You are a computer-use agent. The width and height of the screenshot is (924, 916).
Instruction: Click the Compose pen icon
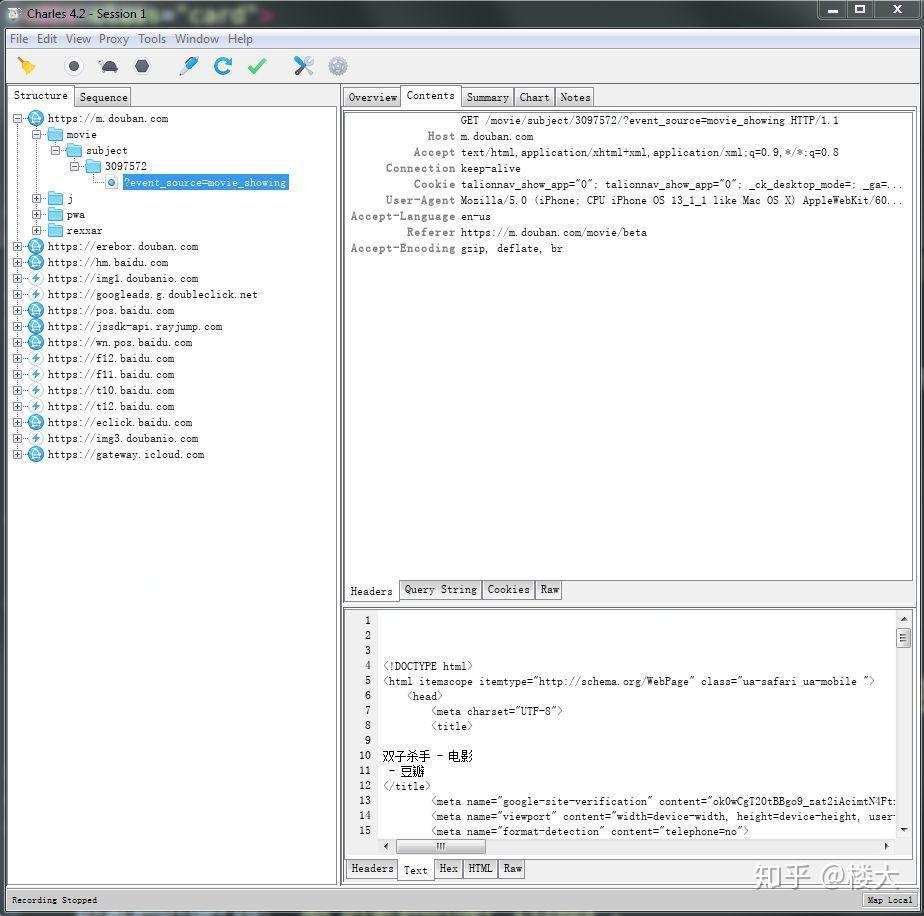(x=188, y=66)
